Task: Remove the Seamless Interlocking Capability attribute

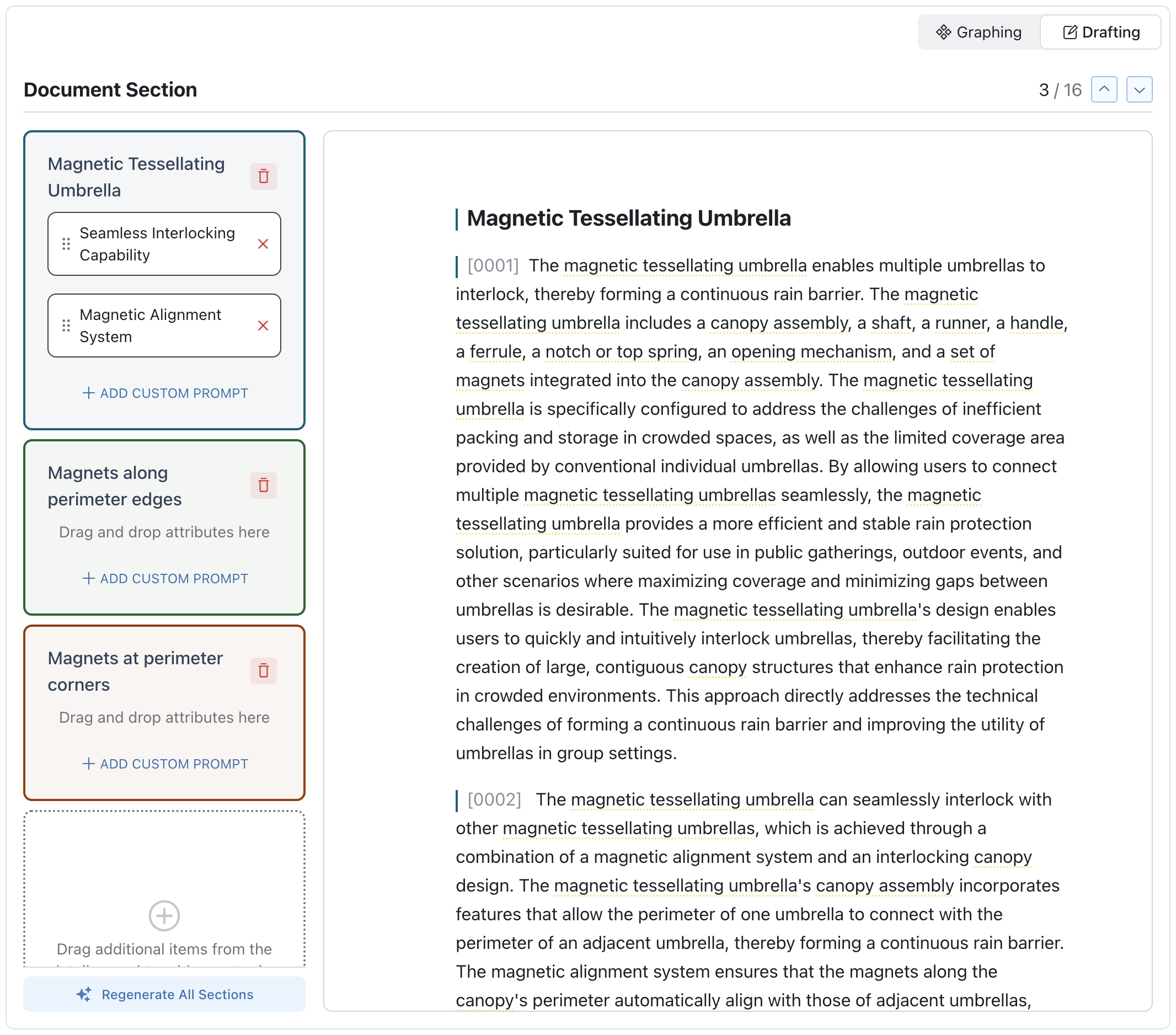Action: [264, 244]
